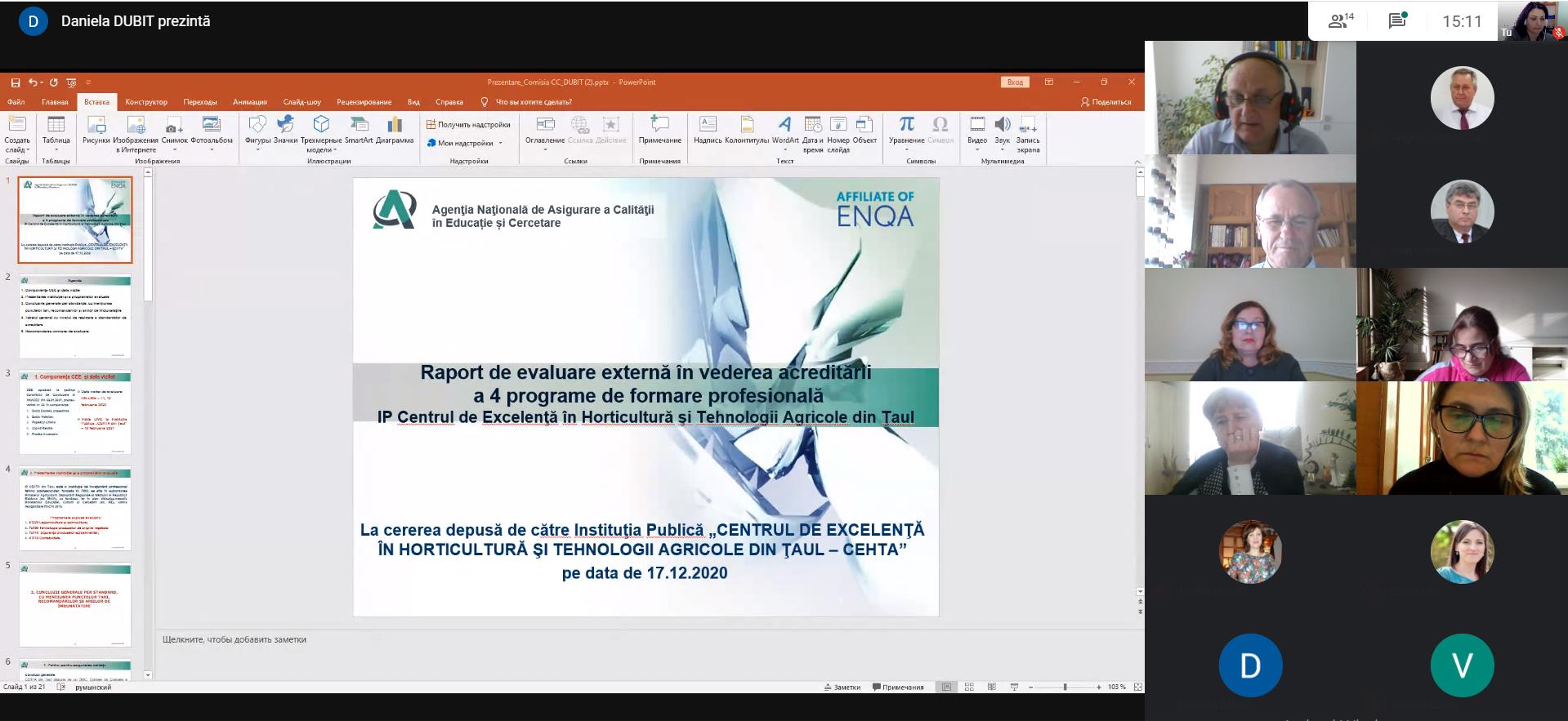Customize Quick Access Toolbar dropdown
The image size is (1568, 721).
pyautogui.click(x=88, y=82)
